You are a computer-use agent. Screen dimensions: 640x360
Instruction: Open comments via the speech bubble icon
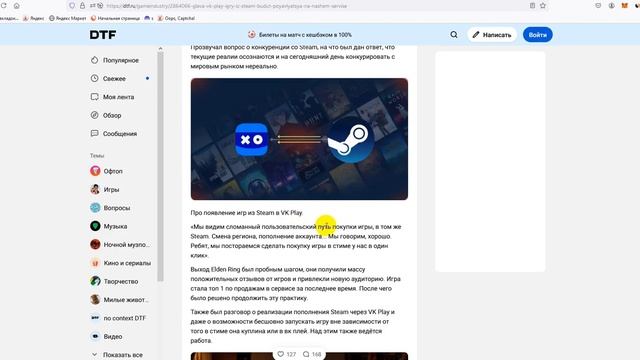point(306,354)
